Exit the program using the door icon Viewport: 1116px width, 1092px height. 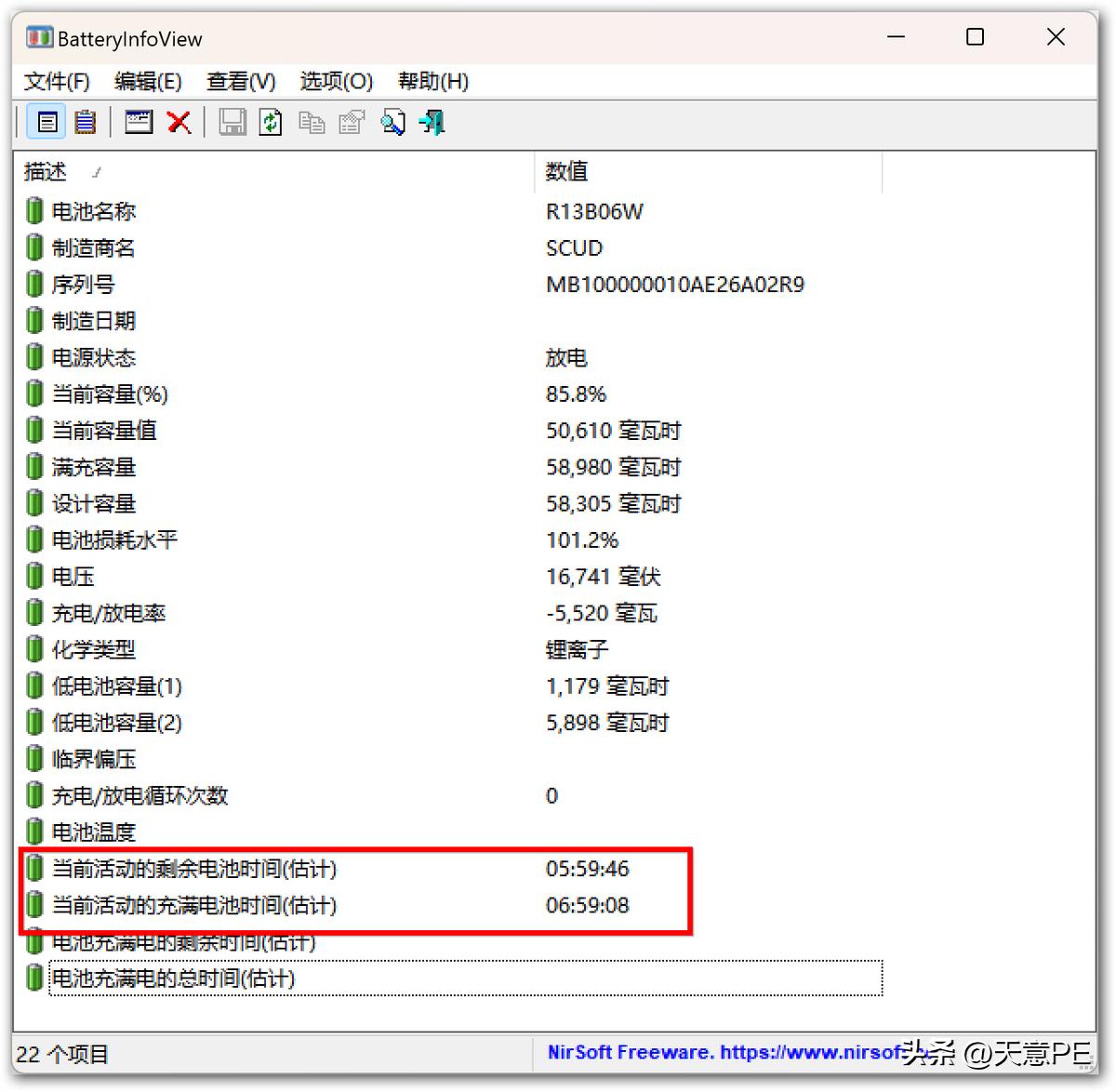429,121
